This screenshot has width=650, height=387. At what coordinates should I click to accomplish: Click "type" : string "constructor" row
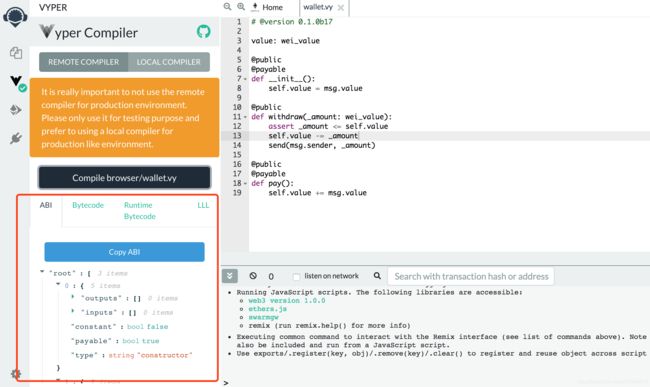click(132, 355)
